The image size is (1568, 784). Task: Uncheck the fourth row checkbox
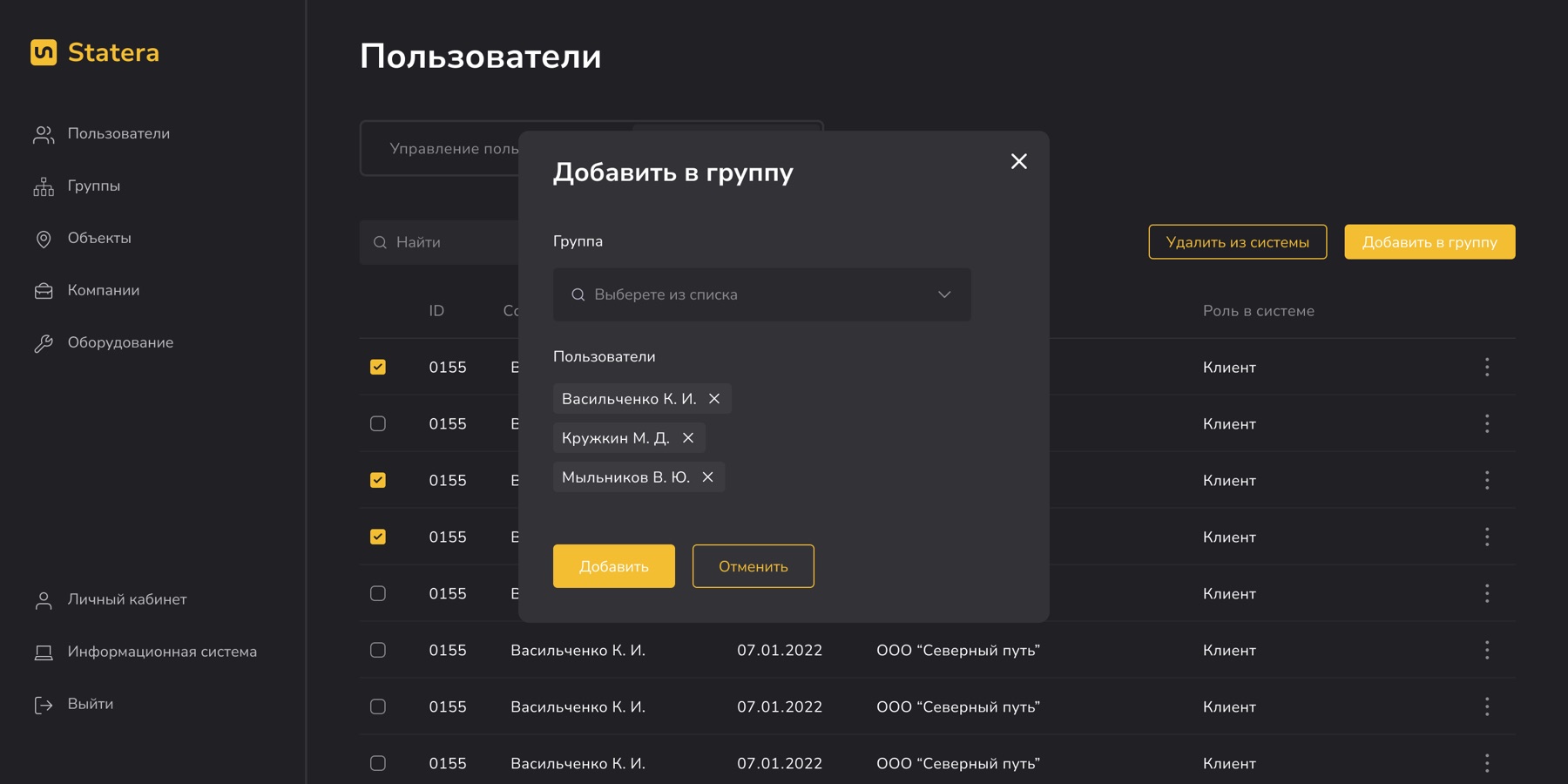378,537
